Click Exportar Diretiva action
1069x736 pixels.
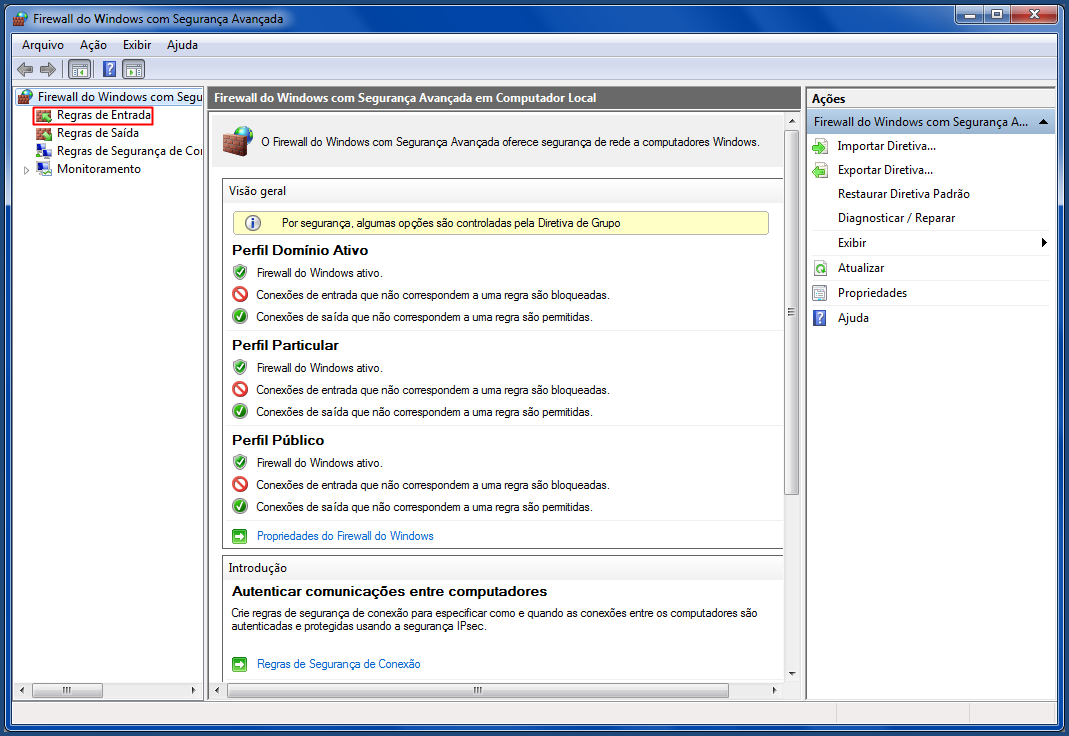[x=885, y=170]
